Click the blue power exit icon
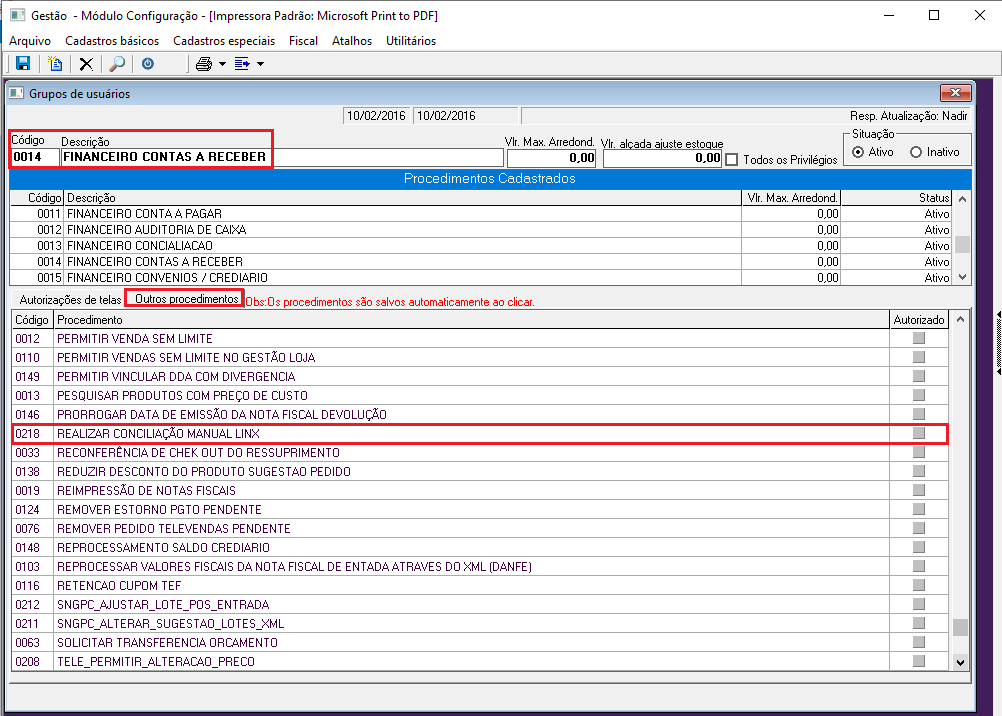This screenshot has height=716, width=1002. point(148,64)
